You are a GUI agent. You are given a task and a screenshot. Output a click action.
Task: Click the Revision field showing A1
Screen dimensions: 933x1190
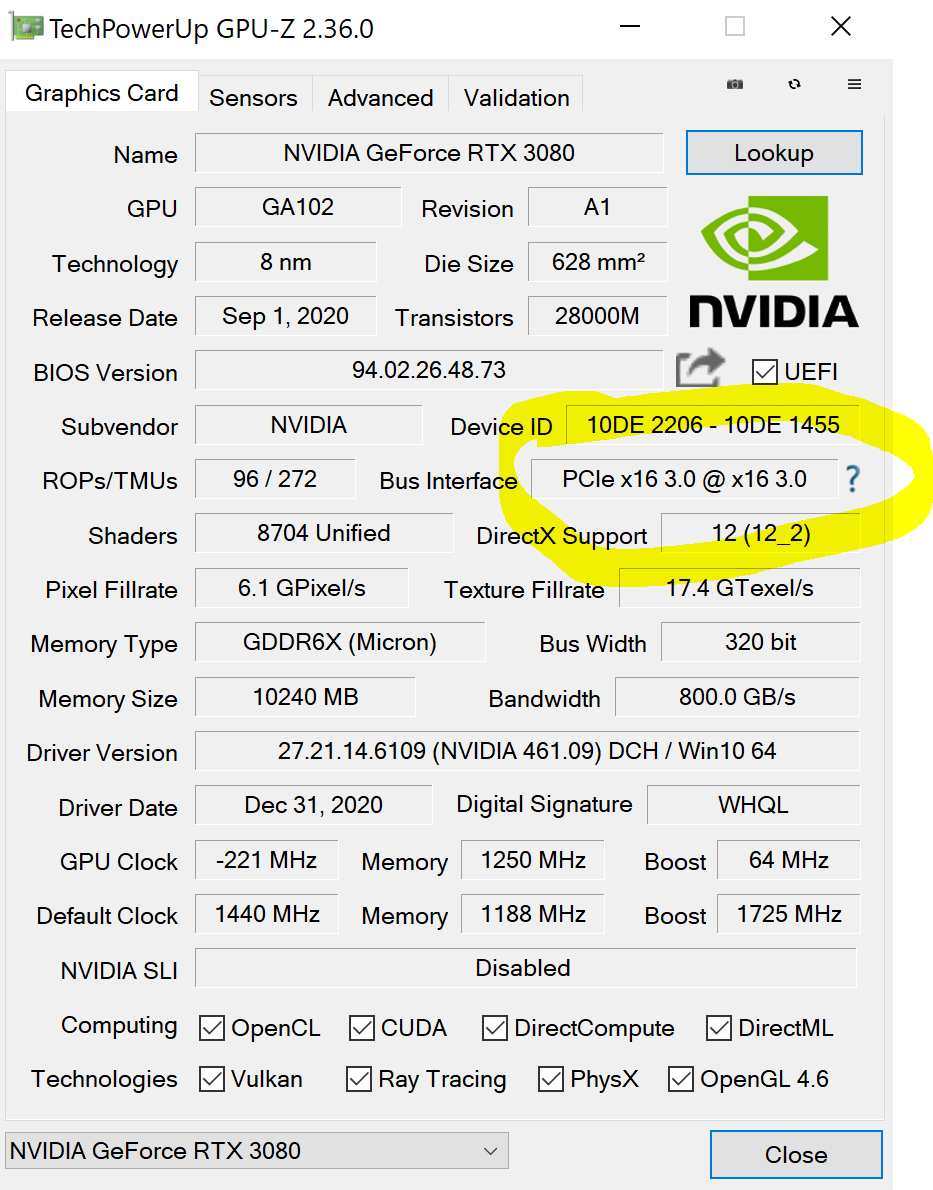[x=597, y=207]
